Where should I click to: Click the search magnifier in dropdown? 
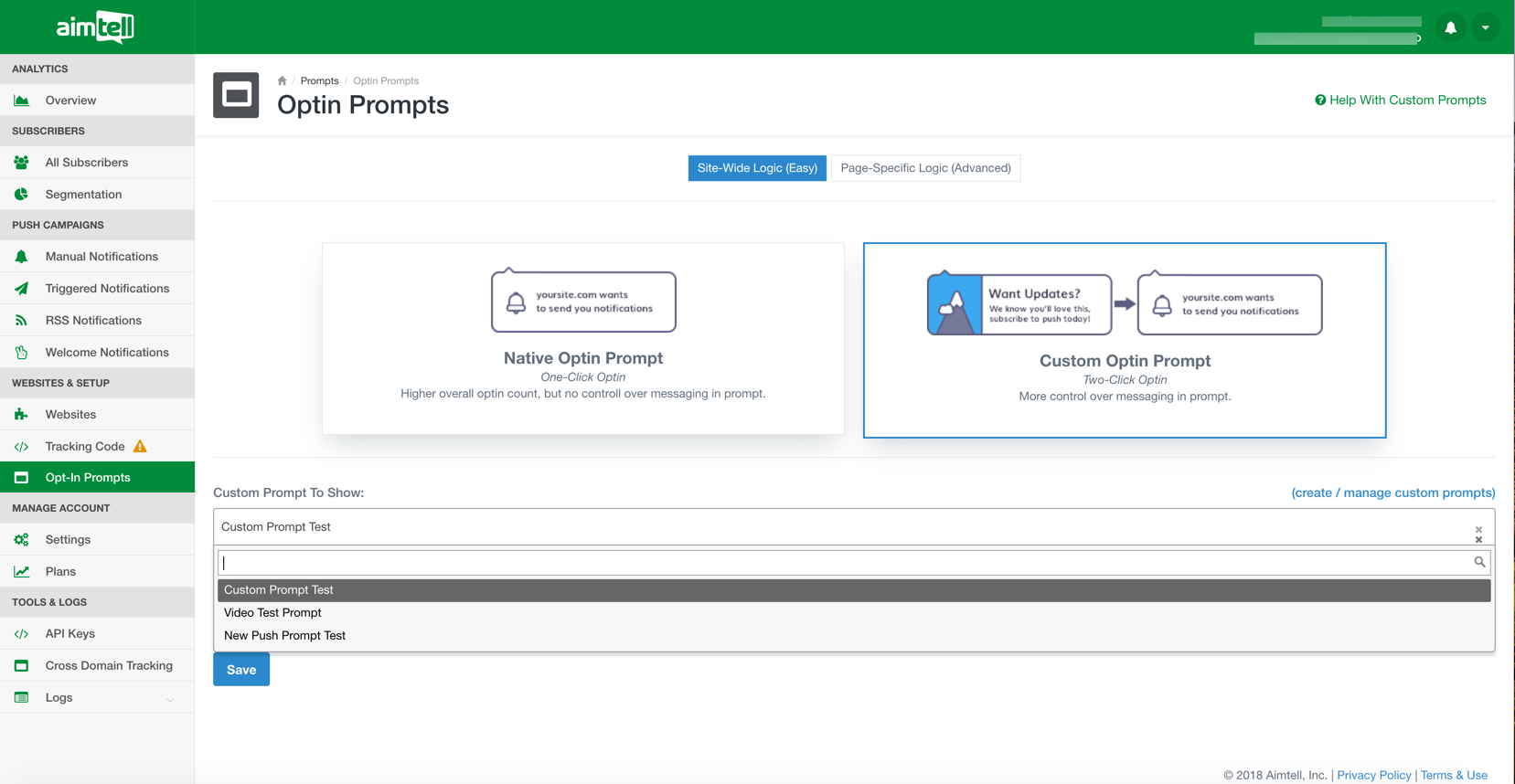point(1479,562)
